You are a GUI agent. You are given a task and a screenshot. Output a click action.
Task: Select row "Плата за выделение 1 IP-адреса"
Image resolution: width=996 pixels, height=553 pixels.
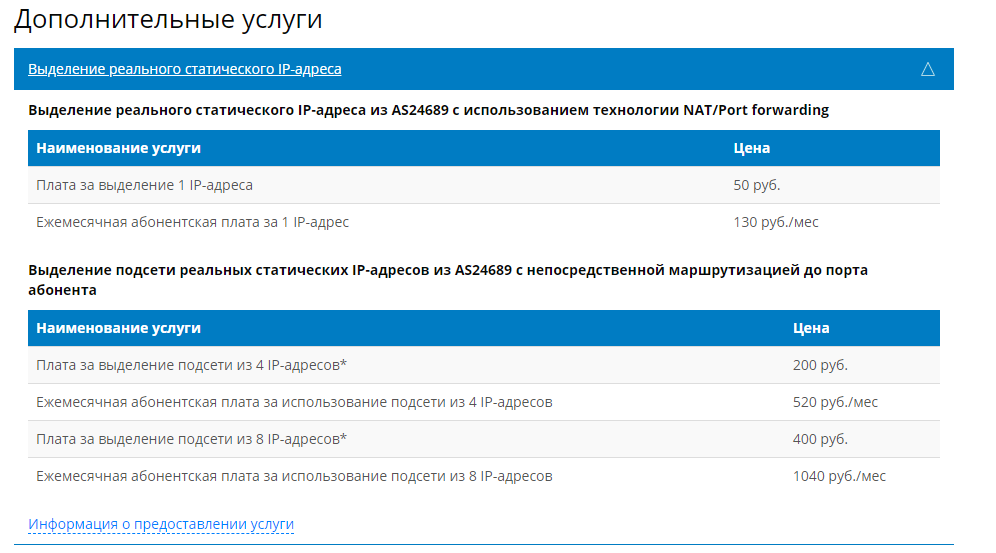click(483, 185)
